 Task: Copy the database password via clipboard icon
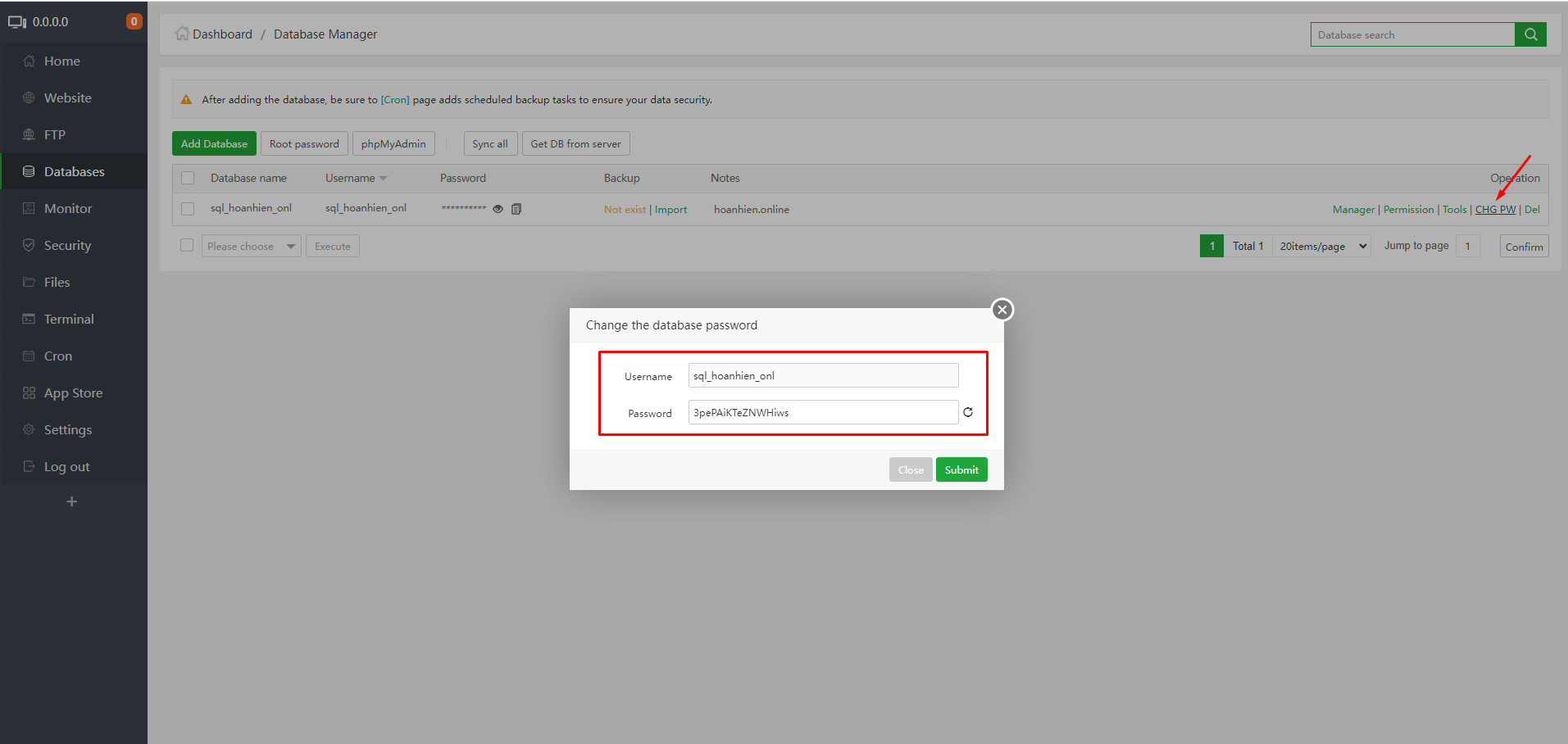(x=516, y=209)
